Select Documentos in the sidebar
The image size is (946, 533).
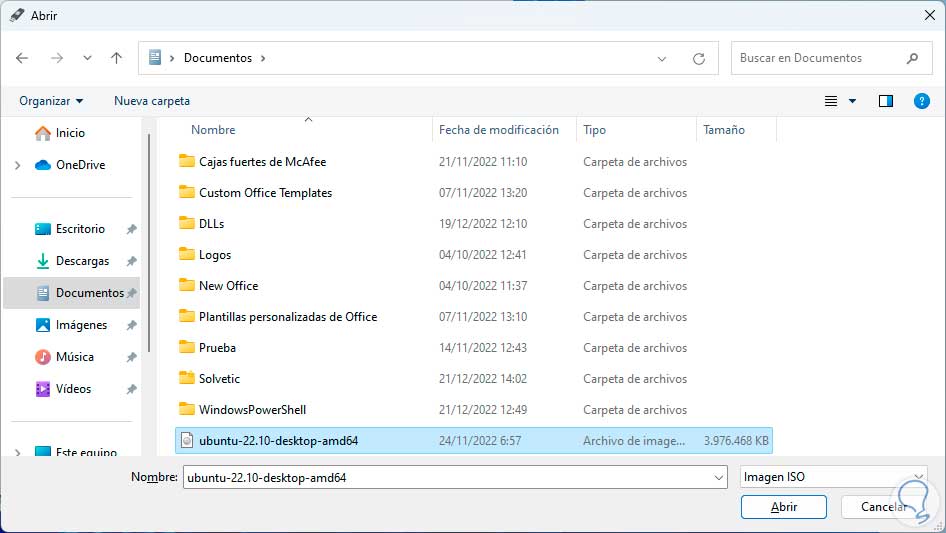(71, 293)
